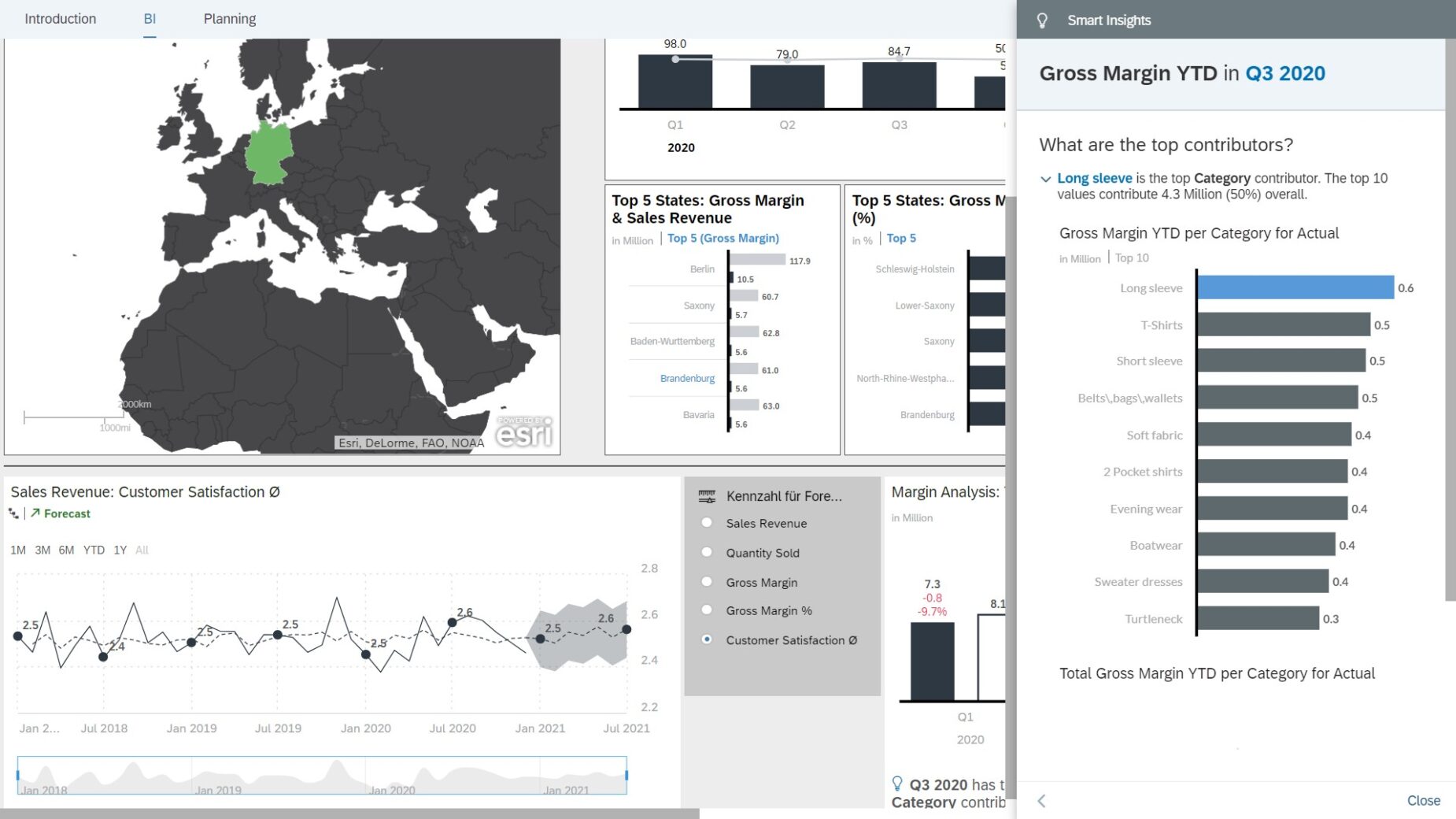Viewport: 1456px width, 819px height.
Task: Select the Quantity Sold radio button
Action: click(707, 553)
